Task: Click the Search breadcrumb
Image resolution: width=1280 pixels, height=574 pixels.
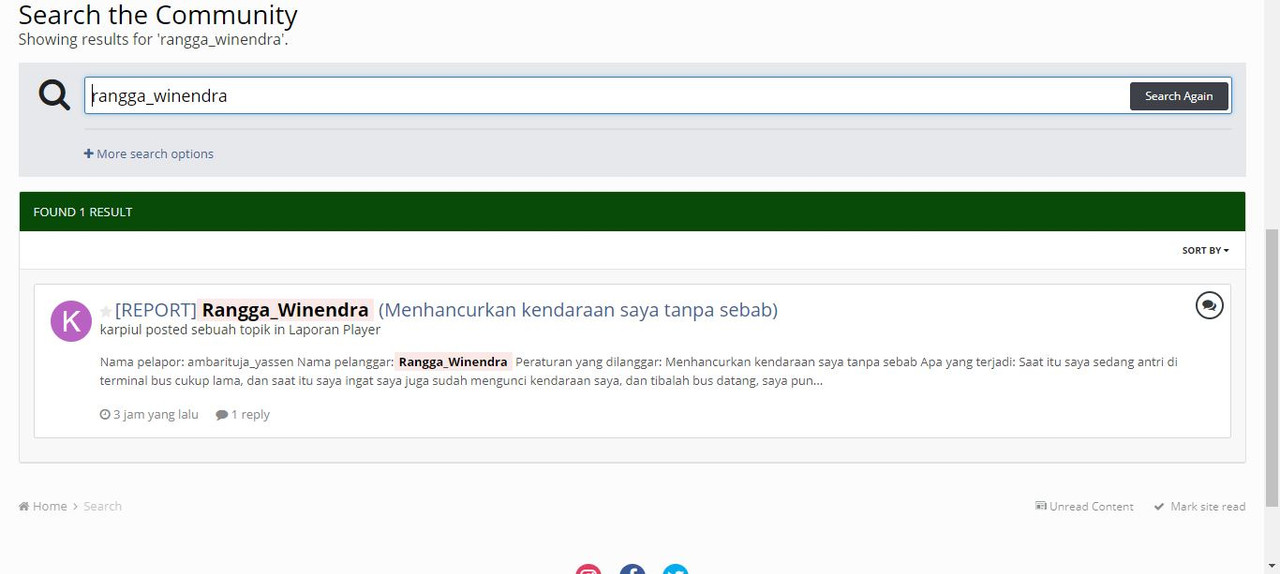Action: pos(102,507)
